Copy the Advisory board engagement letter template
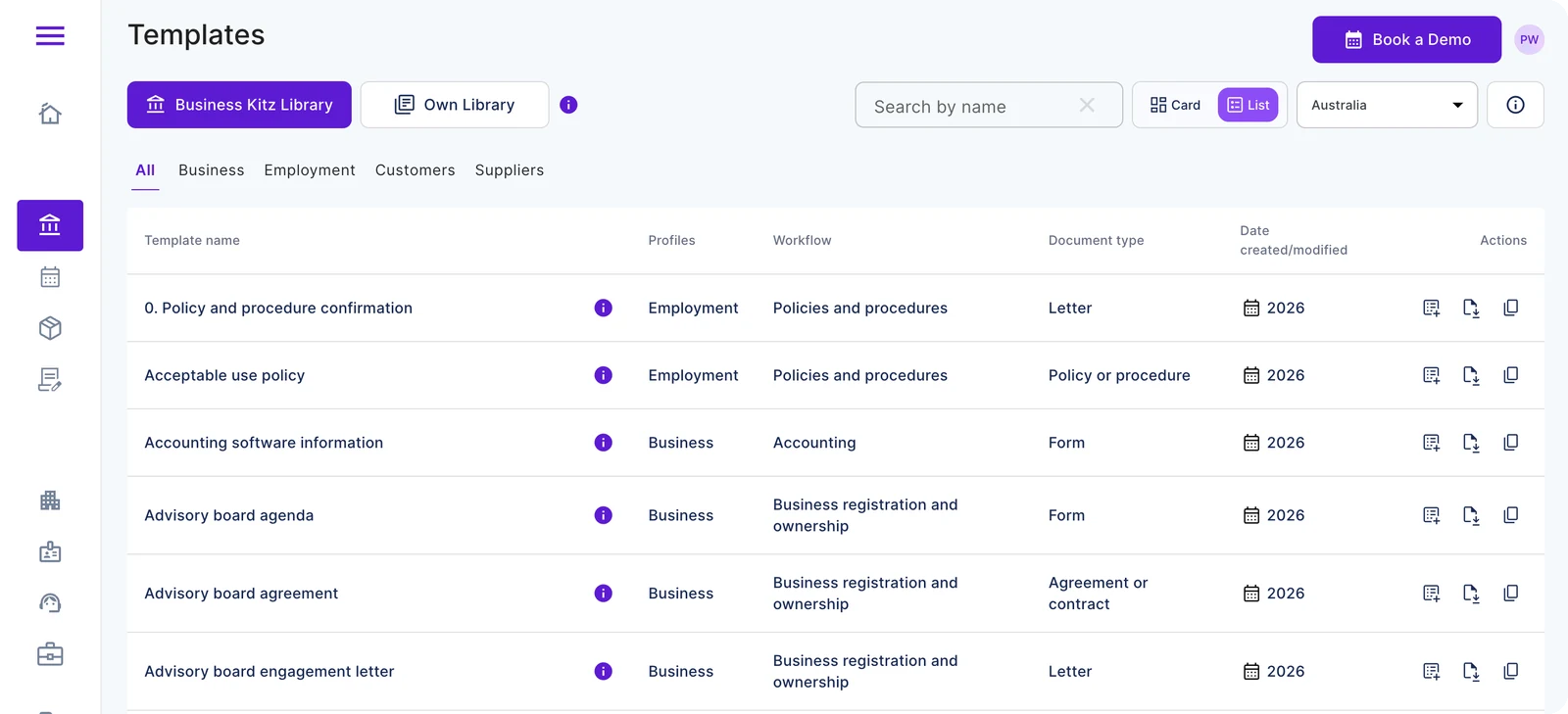This screenshot has width=1568, height=714. [1511, 671]
